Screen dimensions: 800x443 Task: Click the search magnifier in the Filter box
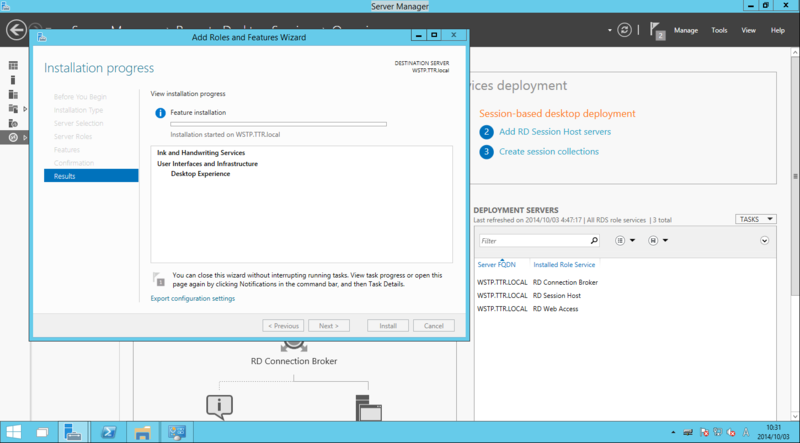tap(594, 240)
